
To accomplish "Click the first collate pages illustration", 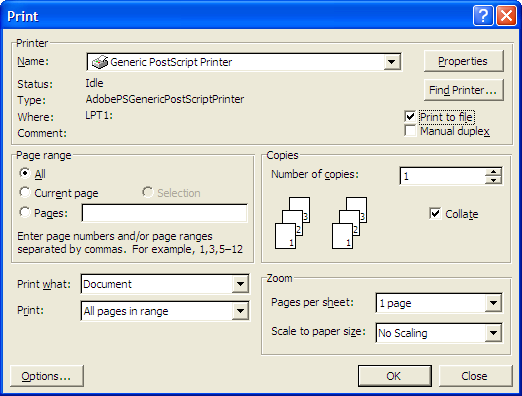I will click(292, 223).
